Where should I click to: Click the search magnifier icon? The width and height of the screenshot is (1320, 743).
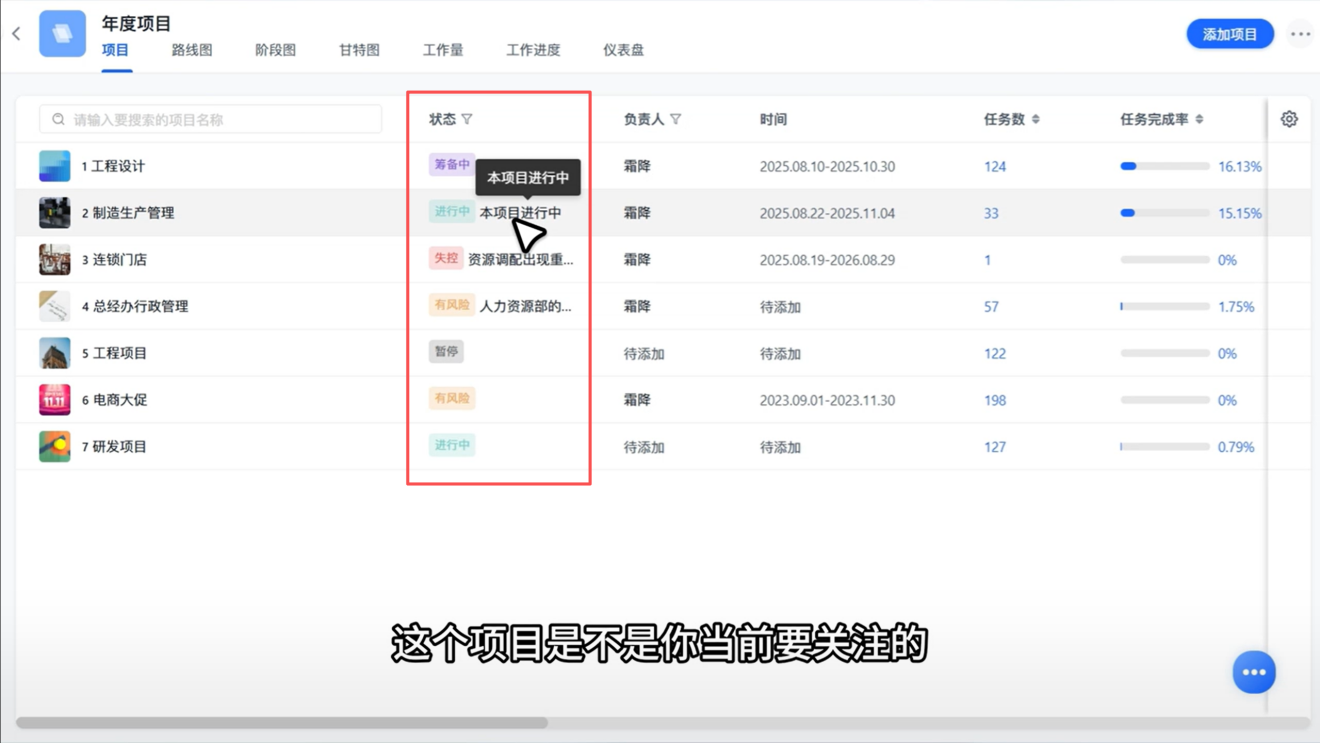[x=58, y=119]
